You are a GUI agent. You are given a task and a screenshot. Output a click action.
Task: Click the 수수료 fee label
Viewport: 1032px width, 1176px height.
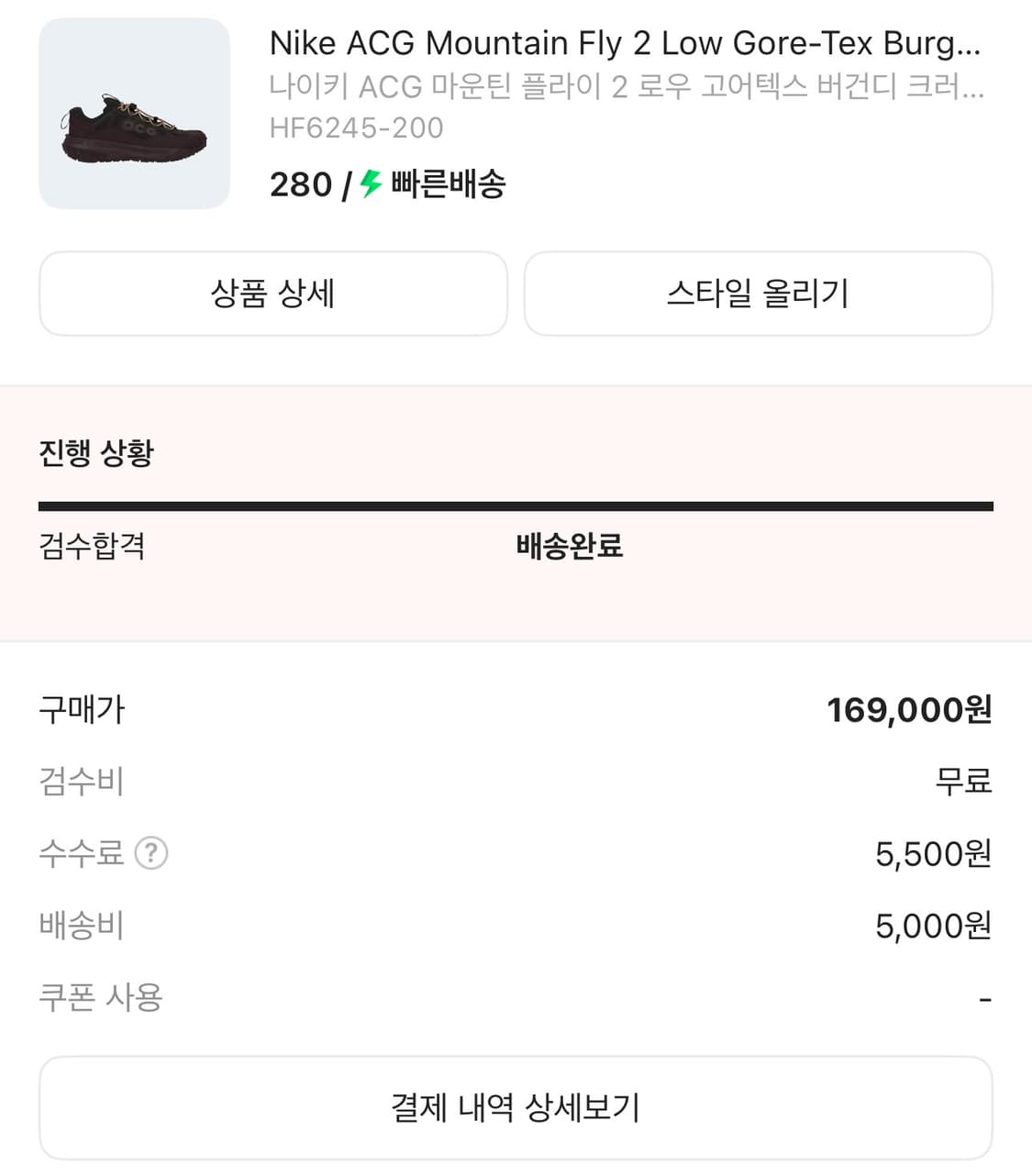click(x=81, y=854)
